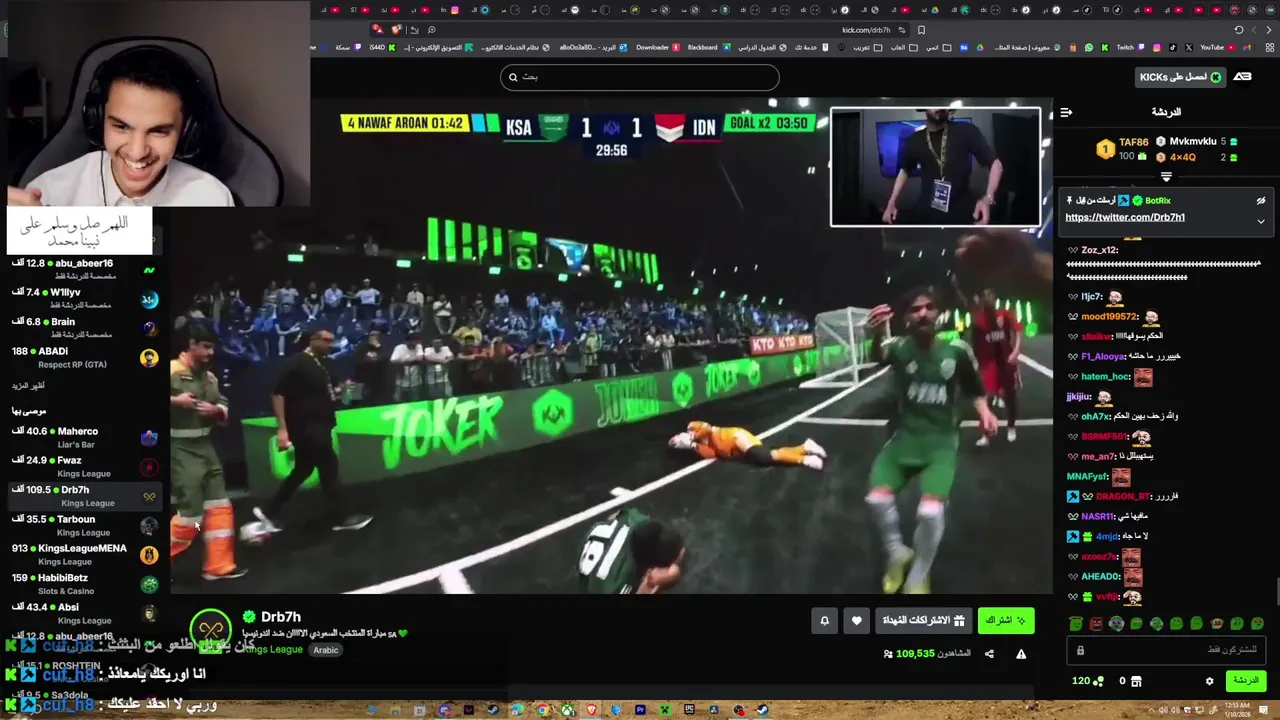1280x720 pixels.
Task: Click the Arabic language tag
Action: (326, 650)
